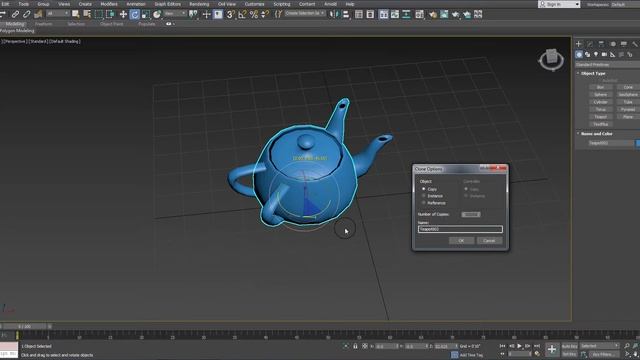Viewport: 640px width, 360px height.
Task: Open Workspaces Default dropdown
Action: (x=624, y=4)
